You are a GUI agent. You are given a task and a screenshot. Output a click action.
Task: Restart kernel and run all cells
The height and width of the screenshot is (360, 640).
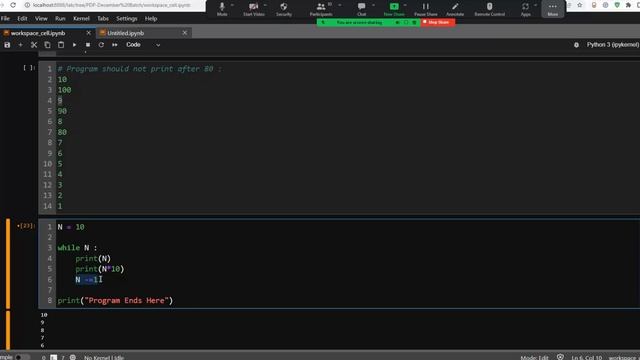click(x=115, y=45)
